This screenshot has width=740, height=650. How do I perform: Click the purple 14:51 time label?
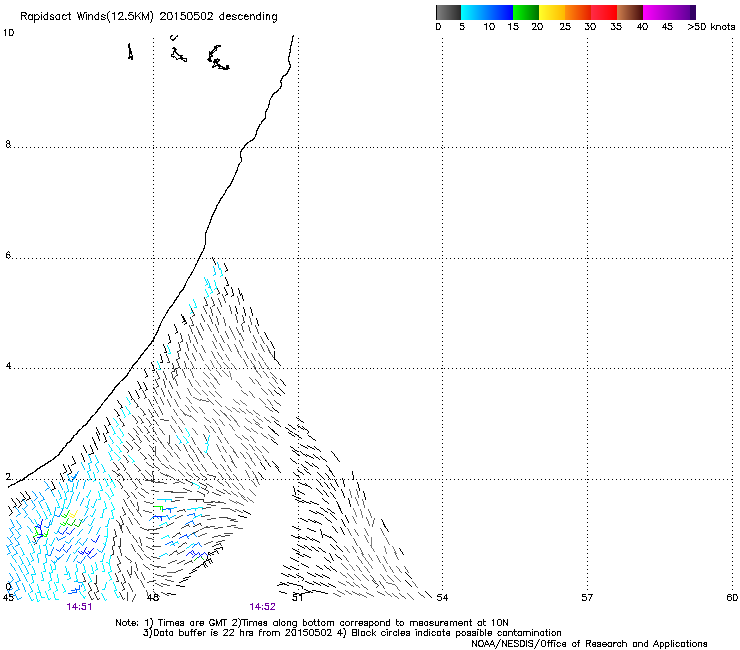(79, 607)
